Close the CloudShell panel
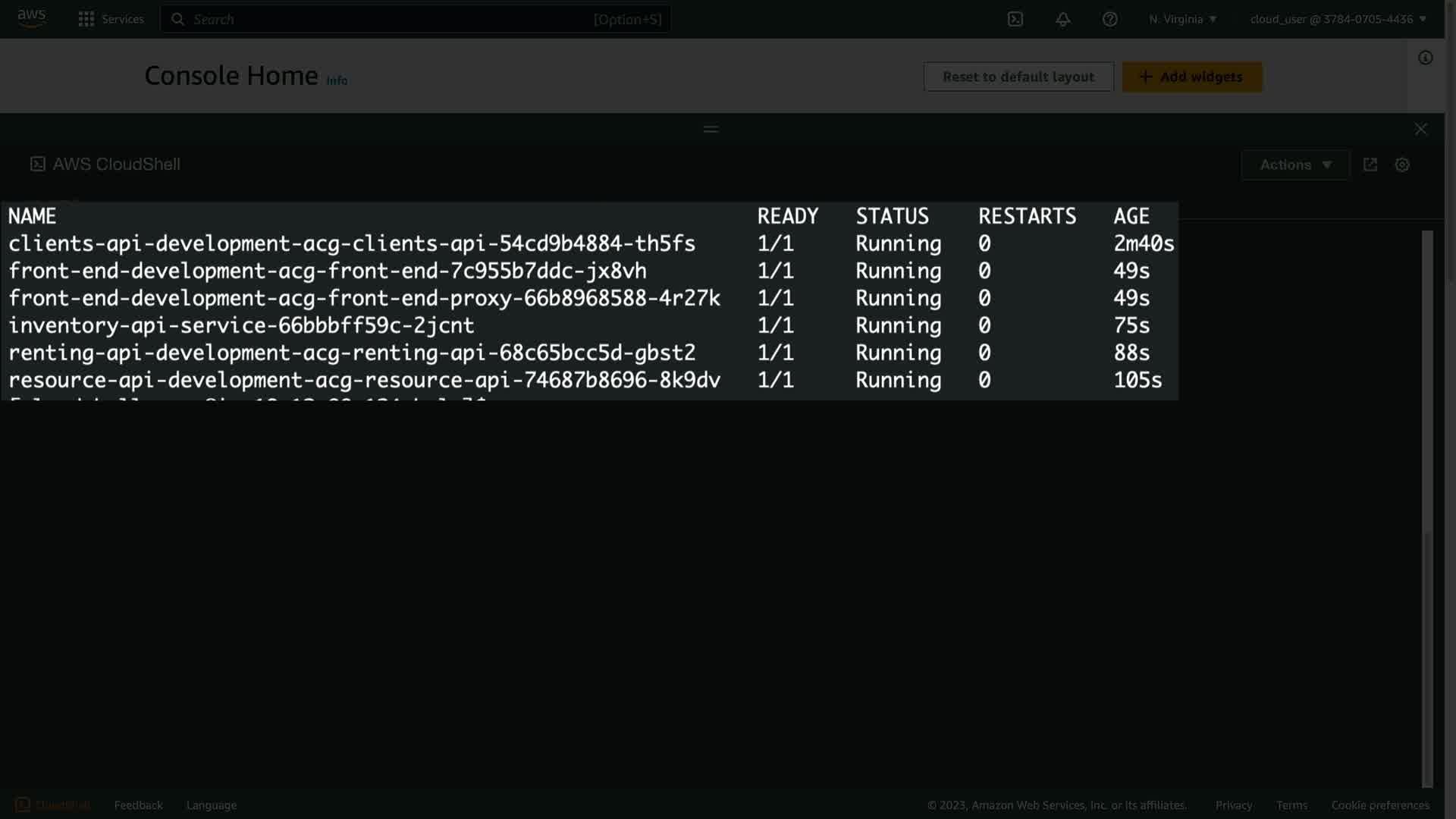 click(x=1420, y=129)
